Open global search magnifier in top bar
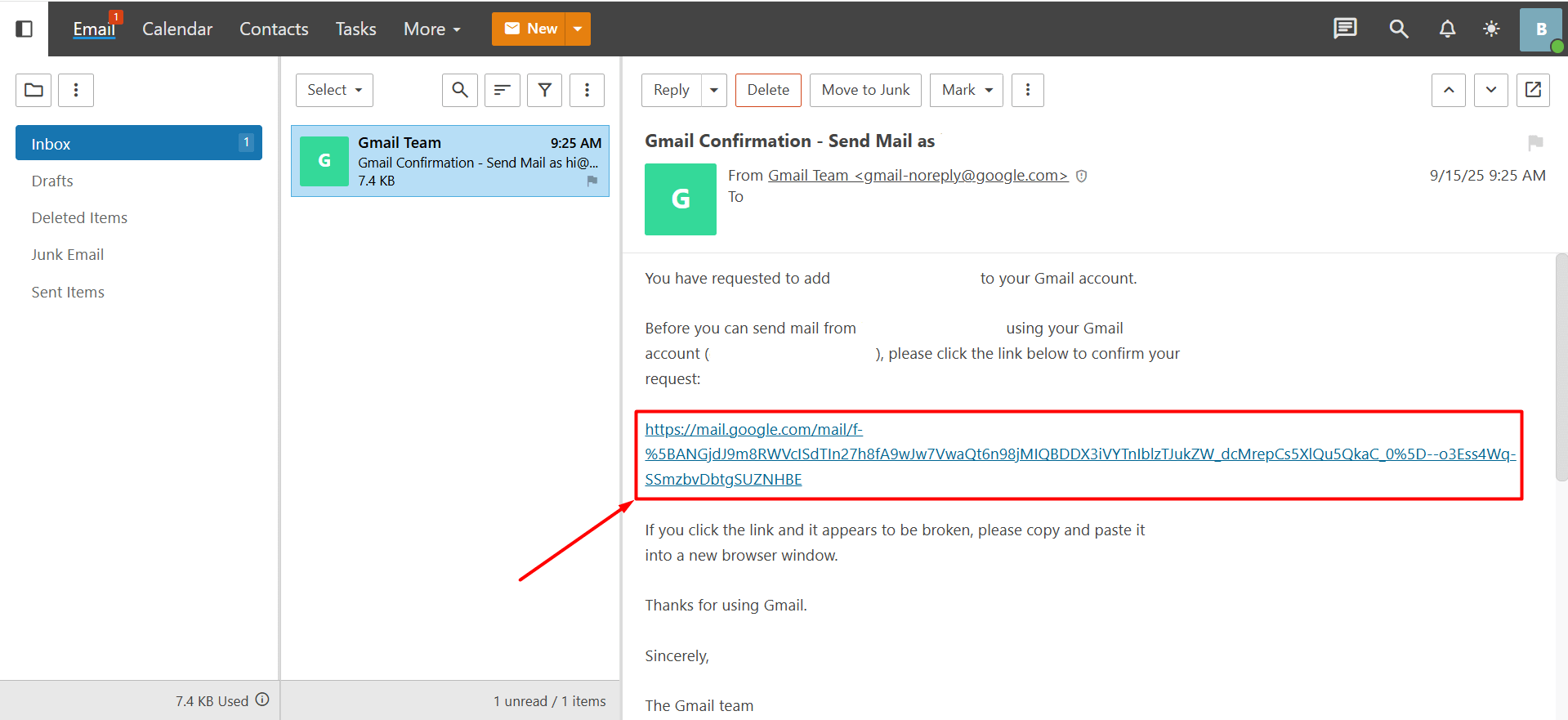Image resolution: width=1568 pixels, height=720 pixels. tap(1399, 29)
